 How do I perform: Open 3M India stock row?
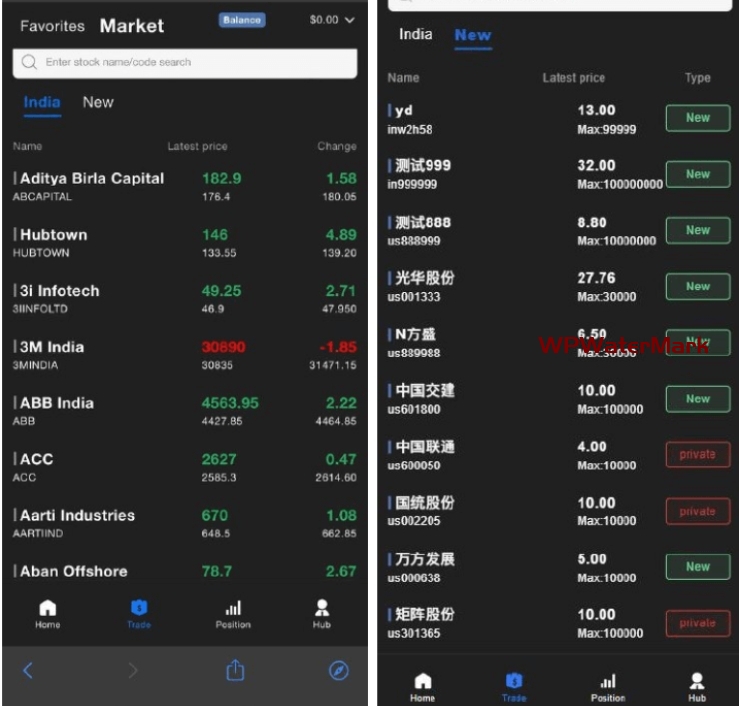185,355
